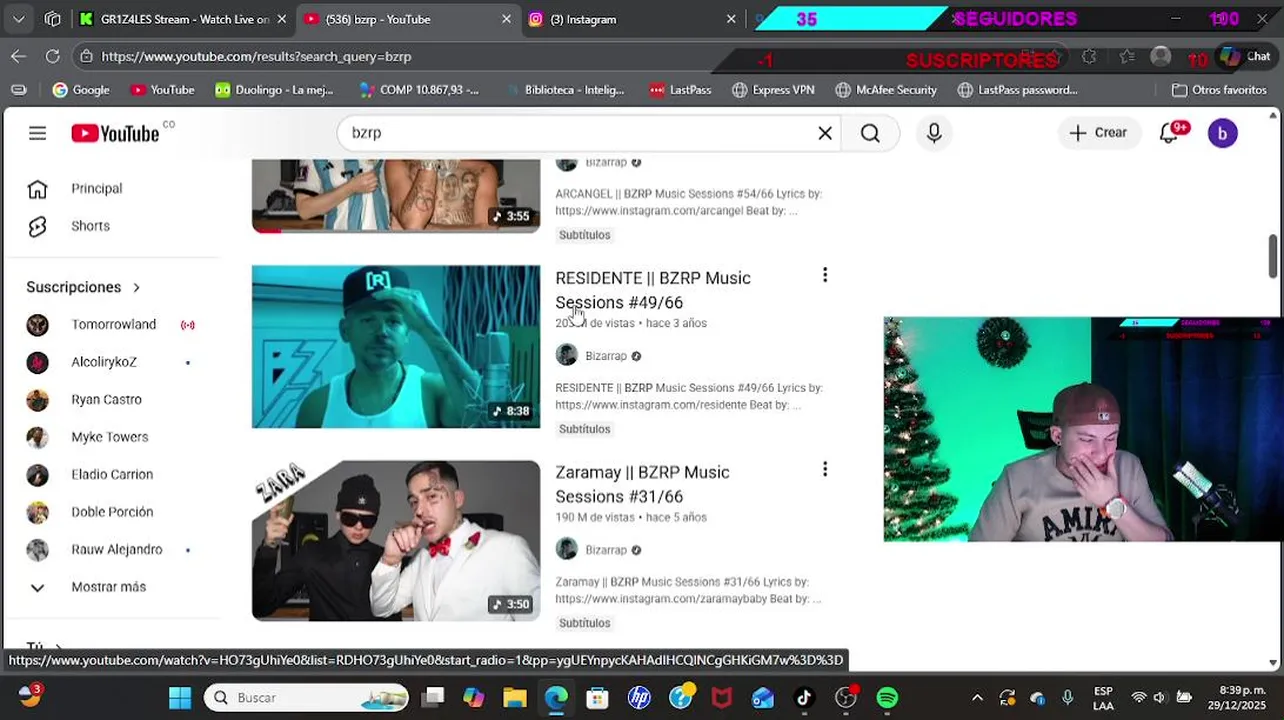Open the LastPass bookmark
Viewport: 1284px width, 720px height.
coord(680,90)
